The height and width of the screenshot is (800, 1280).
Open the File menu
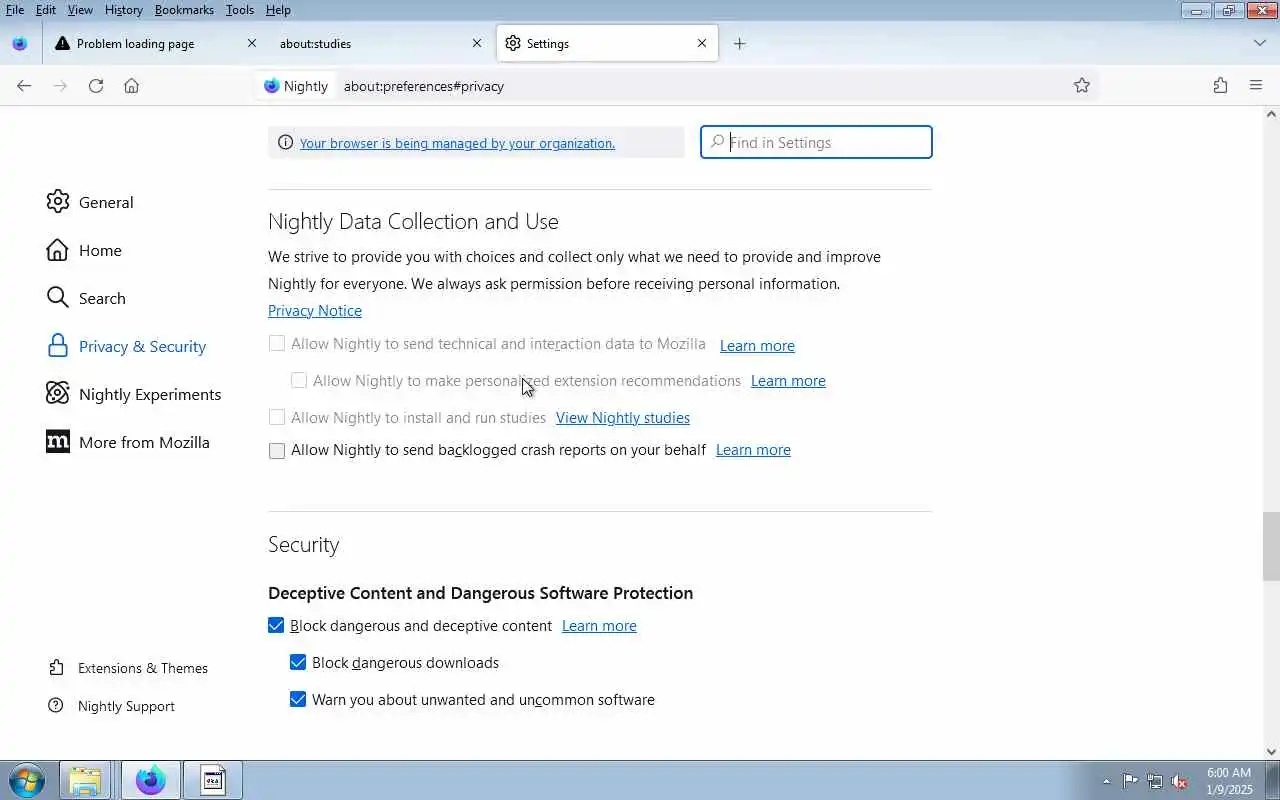[x=15, y=10]
